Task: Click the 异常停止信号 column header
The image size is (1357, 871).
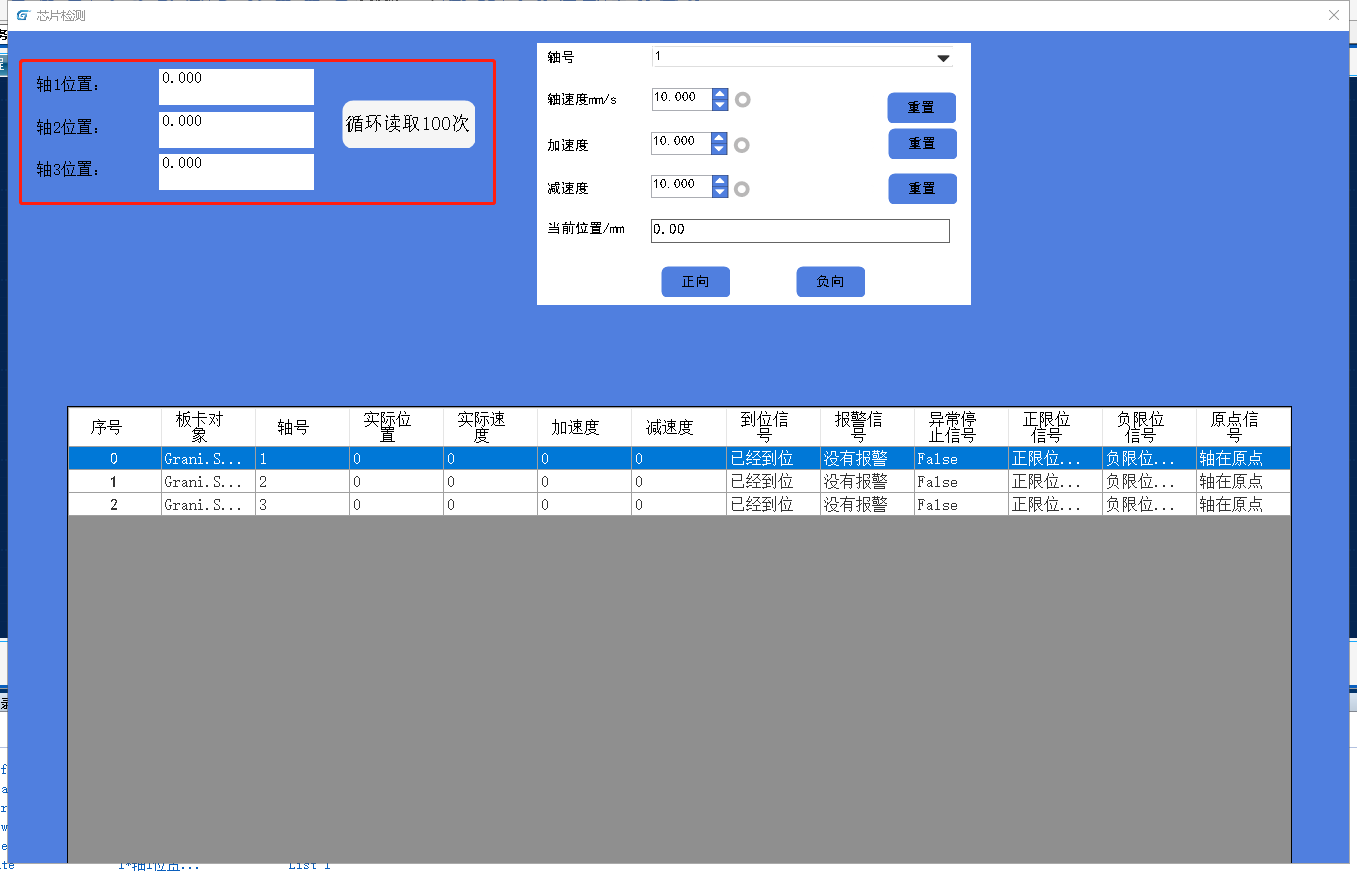Action: [x=961, y=427]
